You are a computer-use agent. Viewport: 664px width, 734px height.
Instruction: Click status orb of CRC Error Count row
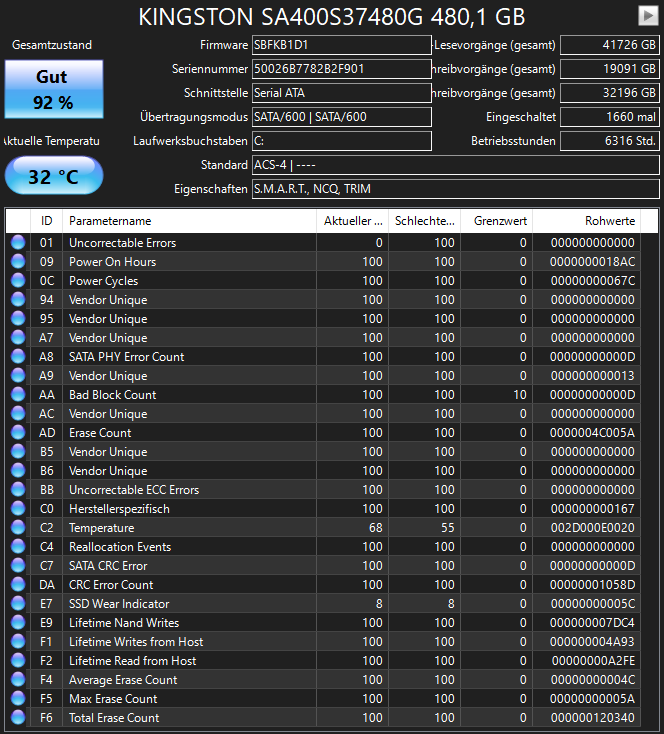[x=18, y=584]
